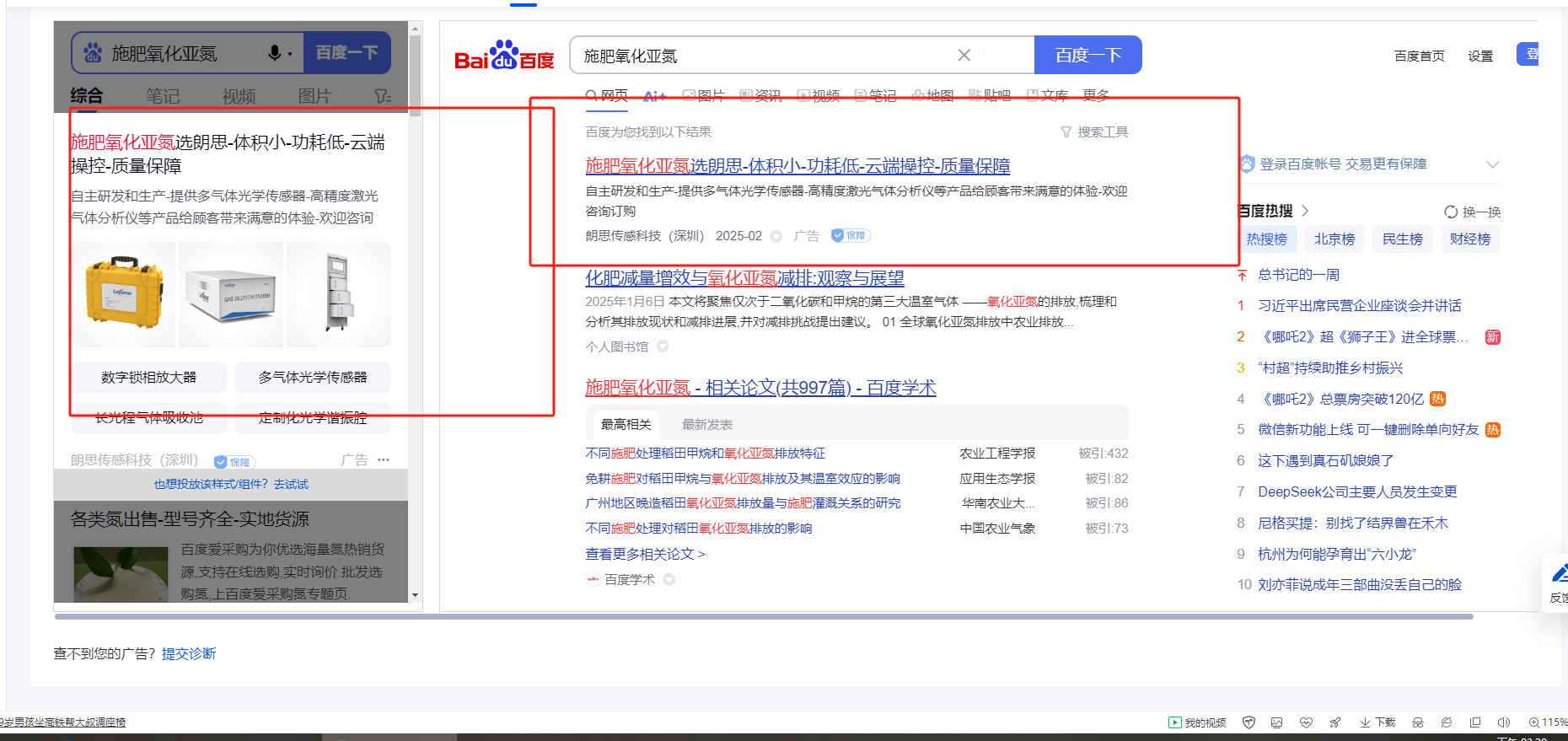Toggle 最新发表 paper sorting

(706, 424)
